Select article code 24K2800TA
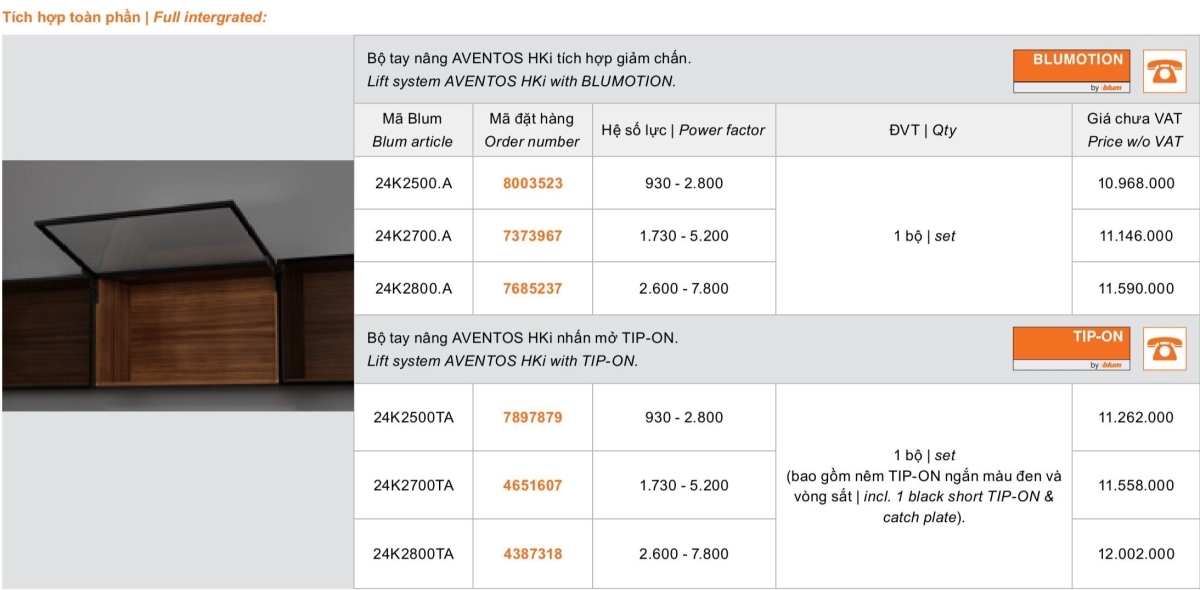 tap(413, 553)
